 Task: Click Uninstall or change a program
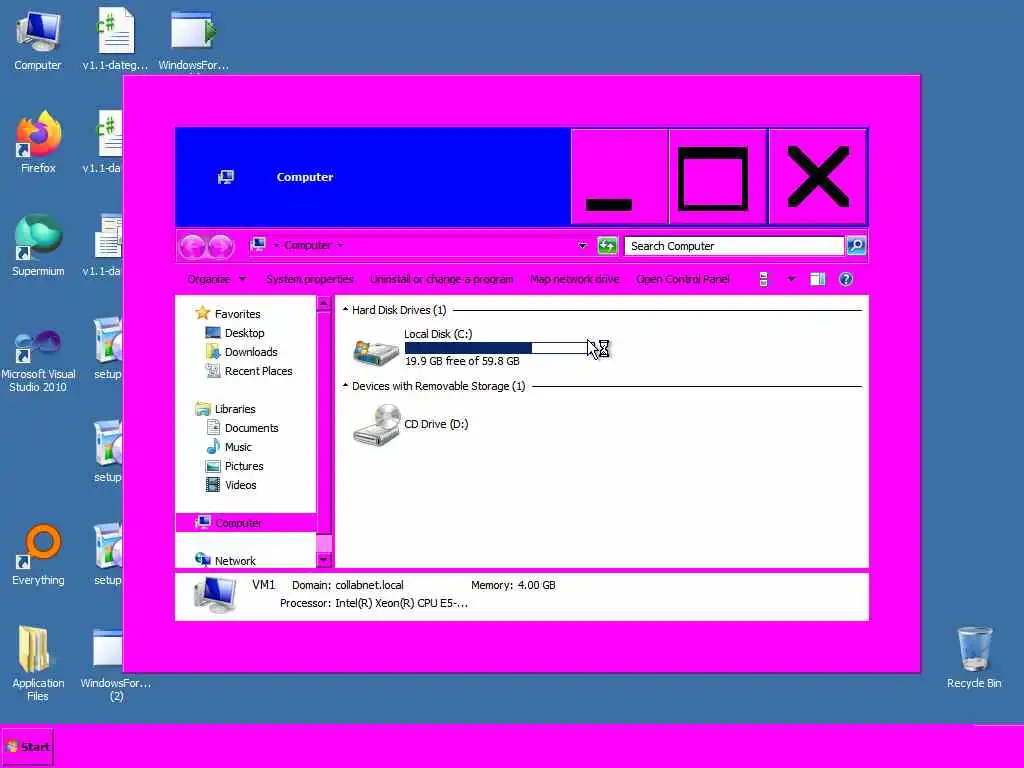click(x=441, y=280)
